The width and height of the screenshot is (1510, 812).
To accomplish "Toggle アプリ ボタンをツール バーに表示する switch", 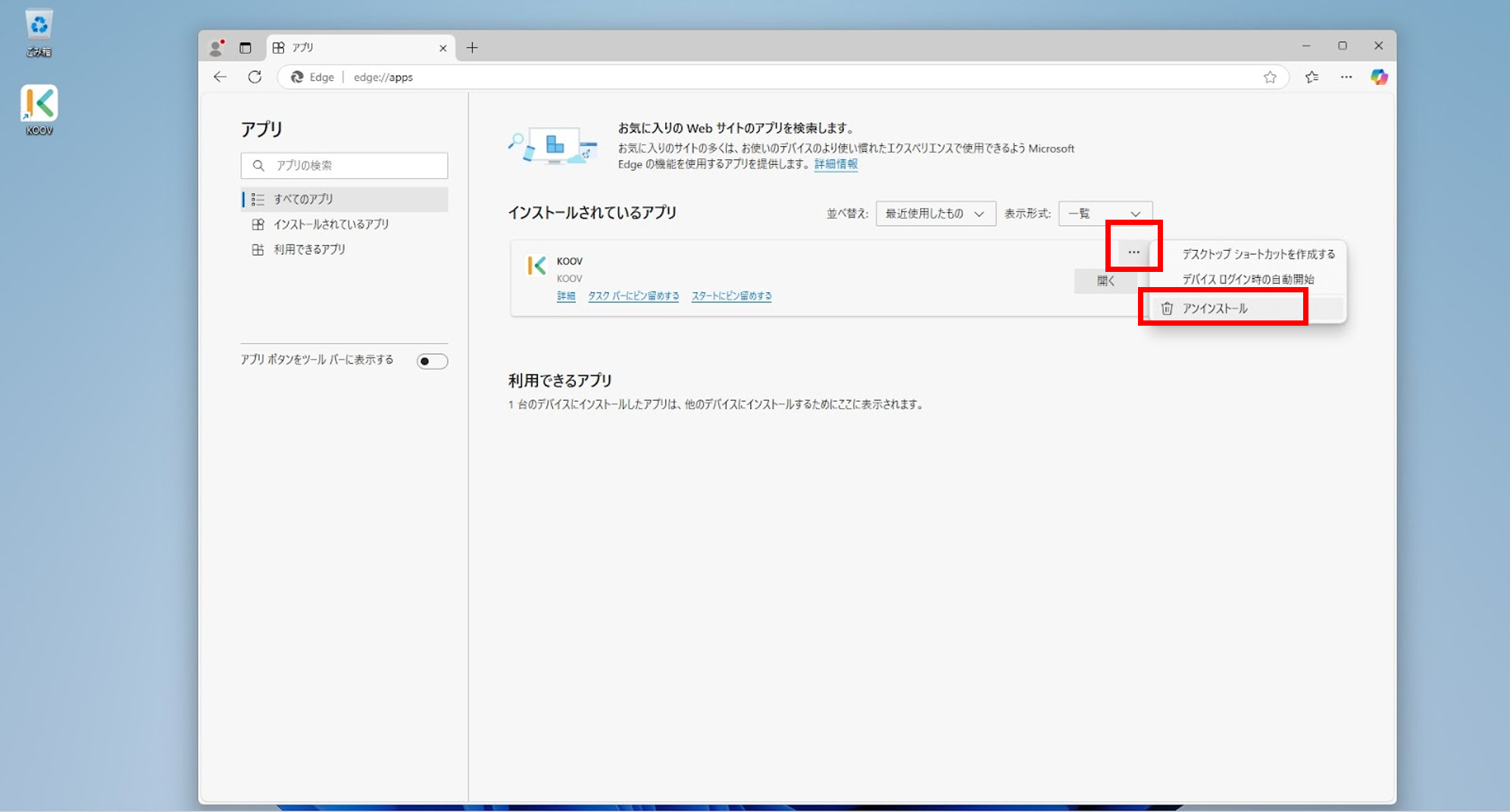I will (431, 361).
